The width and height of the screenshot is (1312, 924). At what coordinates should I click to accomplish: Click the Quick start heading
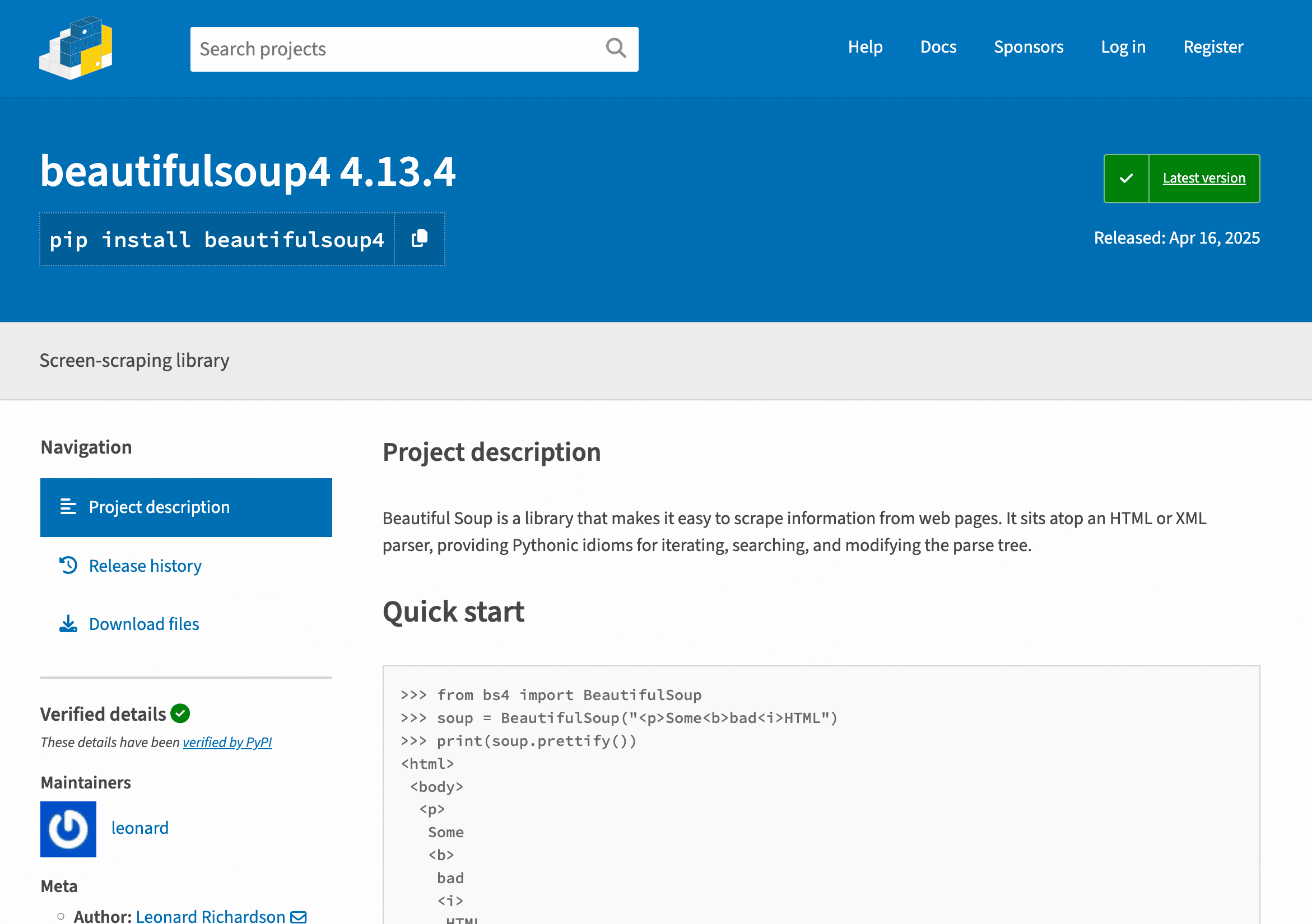point(454,612)
